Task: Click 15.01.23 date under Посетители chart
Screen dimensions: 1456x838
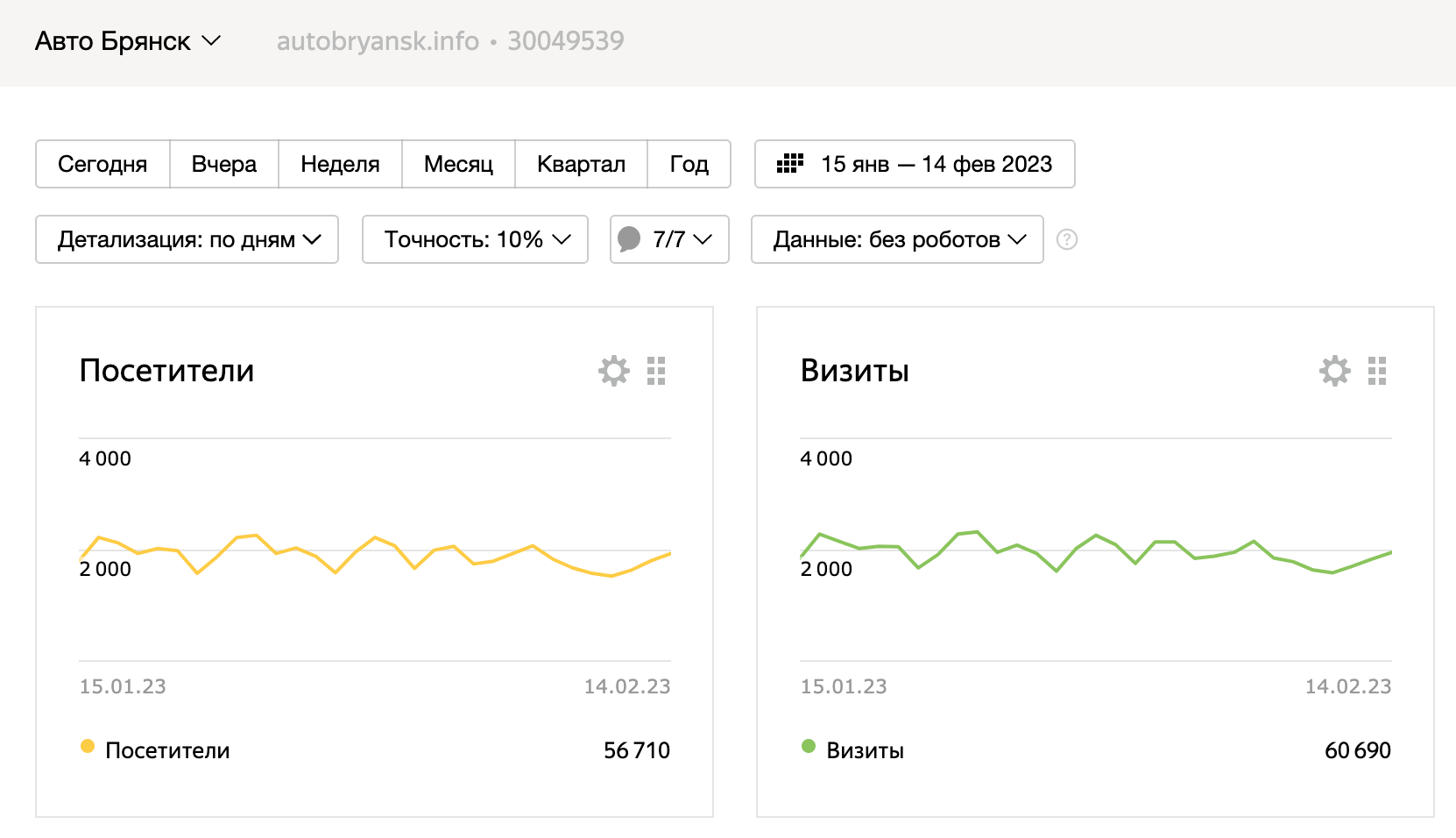Action: [123, 686]
